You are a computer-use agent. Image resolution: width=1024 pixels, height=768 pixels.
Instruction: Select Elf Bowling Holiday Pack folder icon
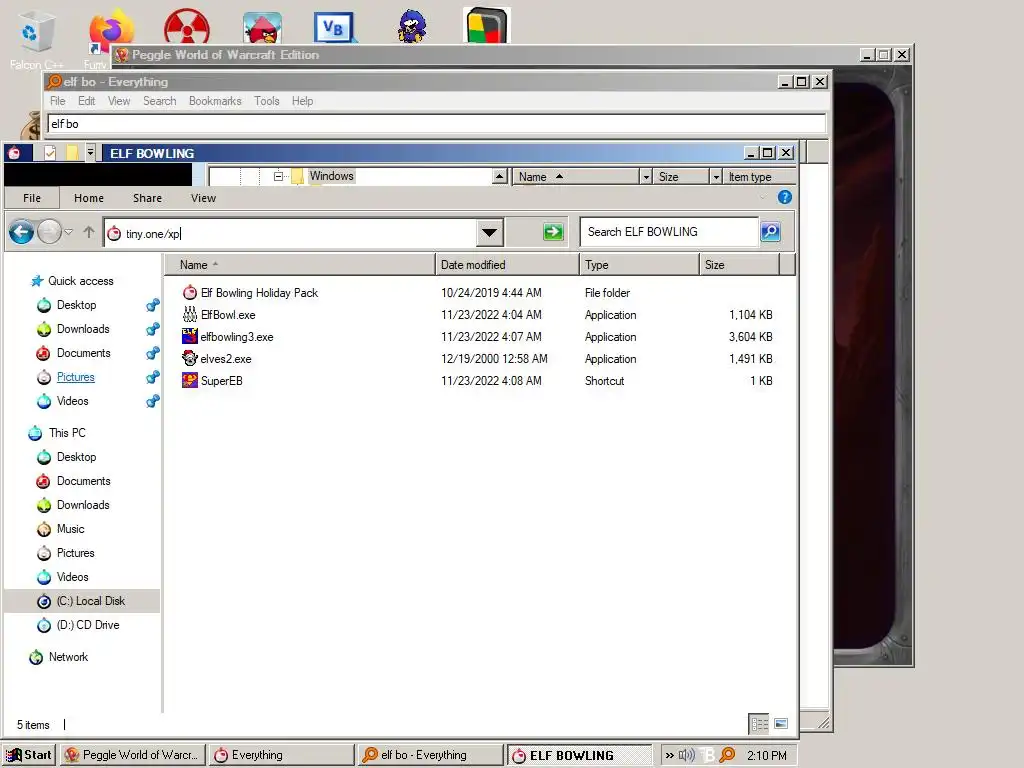coord(190,293)
